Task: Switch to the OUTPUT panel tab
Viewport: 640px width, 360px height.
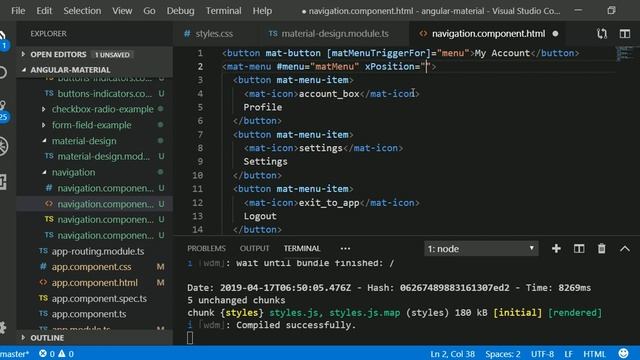Action: click(254, 249)
